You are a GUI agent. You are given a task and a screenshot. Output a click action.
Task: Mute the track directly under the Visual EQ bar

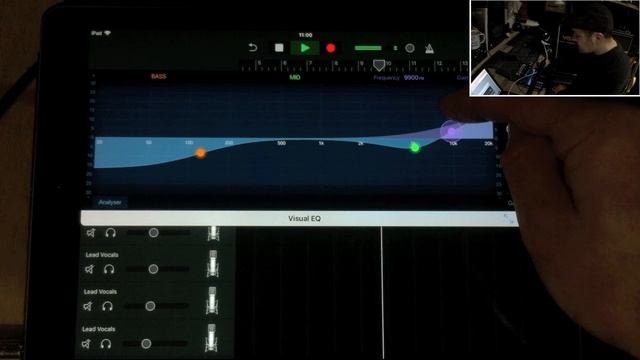[91, 233]
